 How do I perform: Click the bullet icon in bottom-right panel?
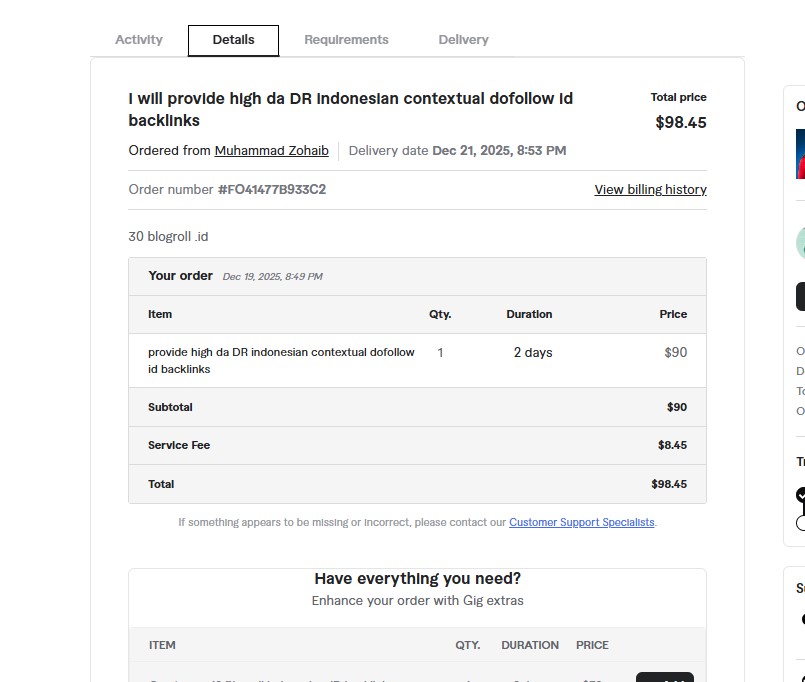pos(802,619)
